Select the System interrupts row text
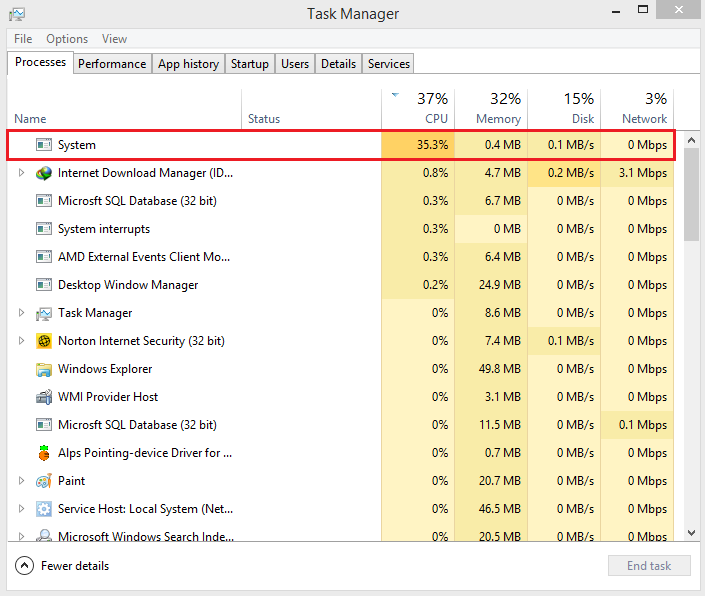705x596 pixels. tap(104, 229)
